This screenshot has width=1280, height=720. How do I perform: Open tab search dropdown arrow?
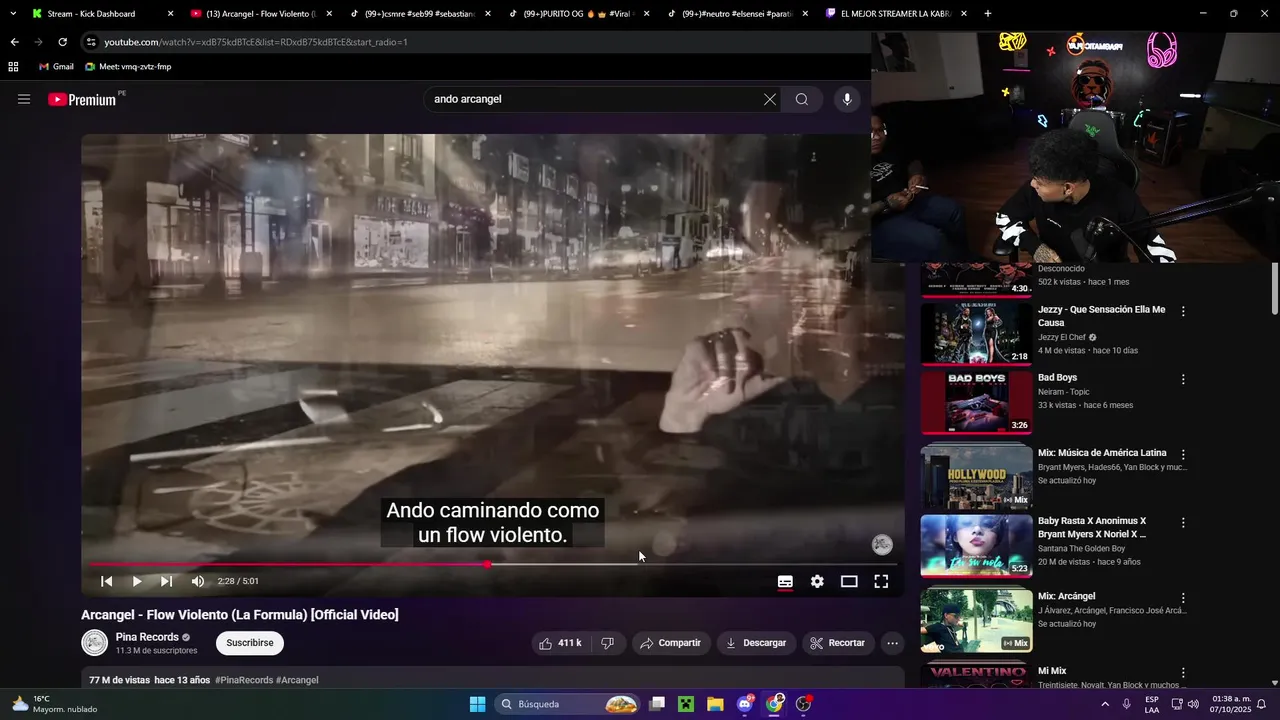[13, 14]
